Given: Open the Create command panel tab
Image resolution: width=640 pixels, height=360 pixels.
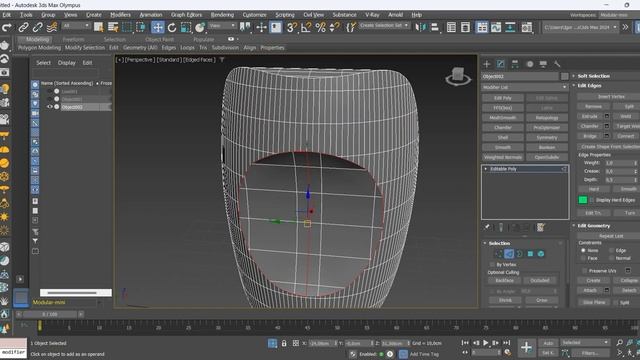Looking at the screenshot, I should tap(487, 64).
